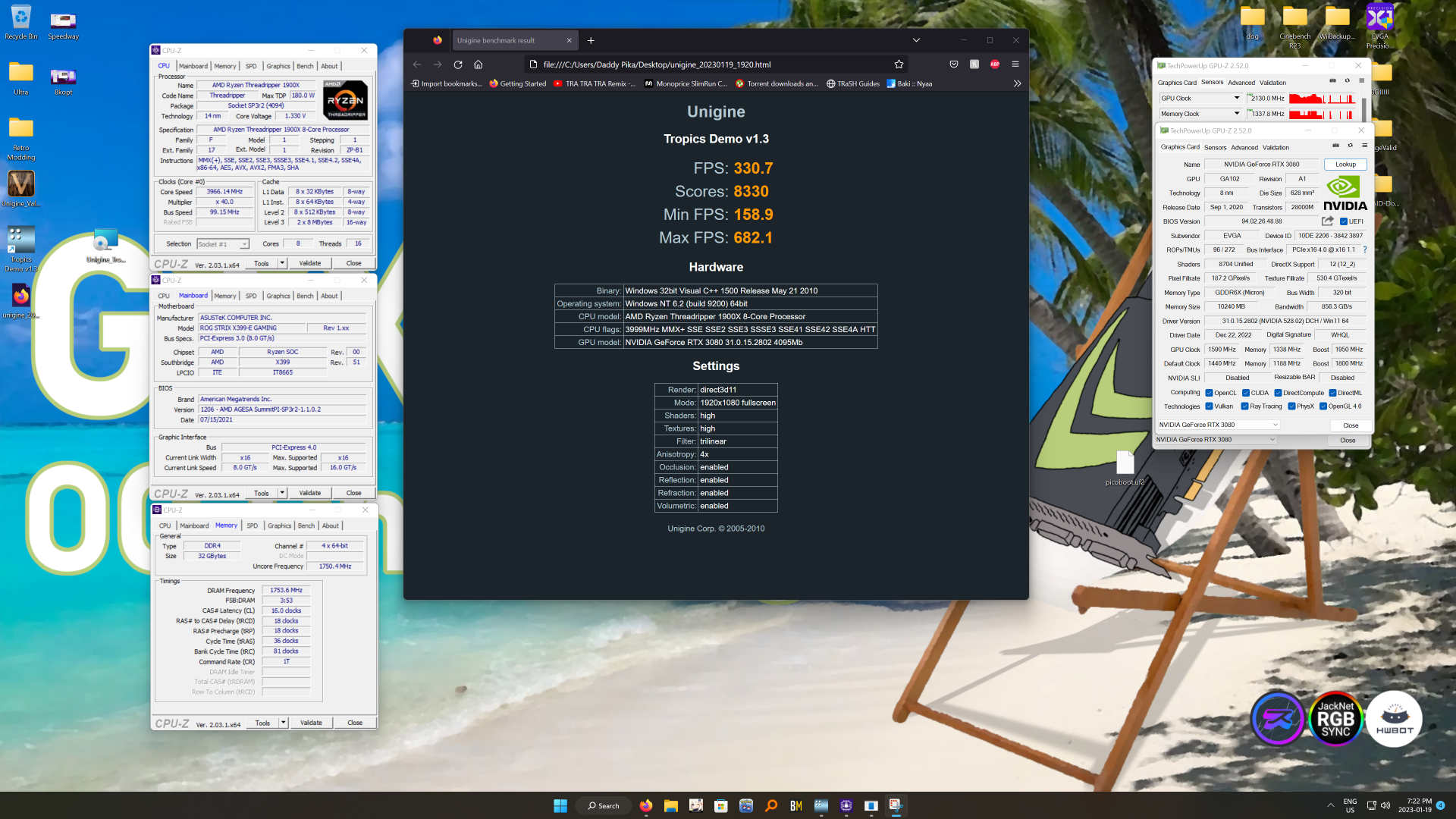Open Speedway desktop icon
The width and height of the screenshot is (1456, 819).
pyautogui.click(x=63, y=25)
